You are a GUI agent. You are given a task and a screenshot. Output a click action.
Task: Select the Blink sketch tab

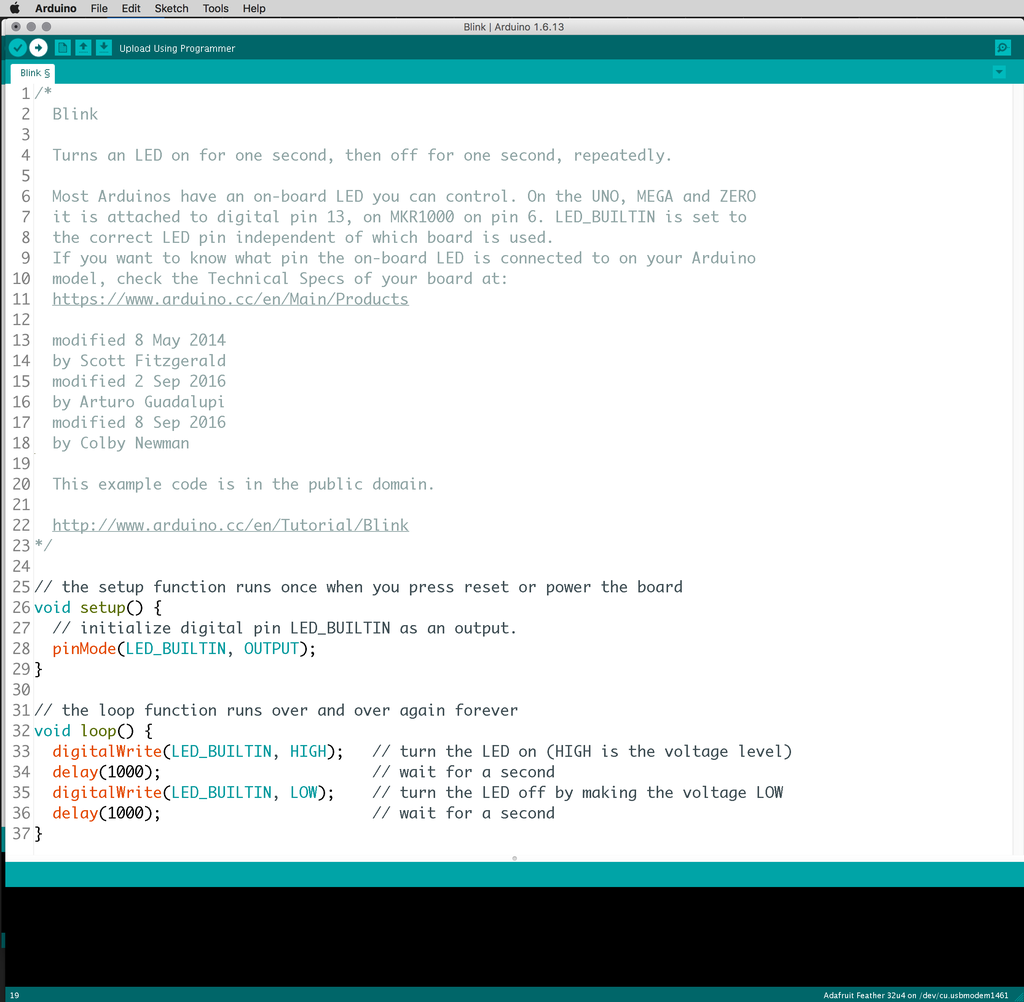[33, 73]
